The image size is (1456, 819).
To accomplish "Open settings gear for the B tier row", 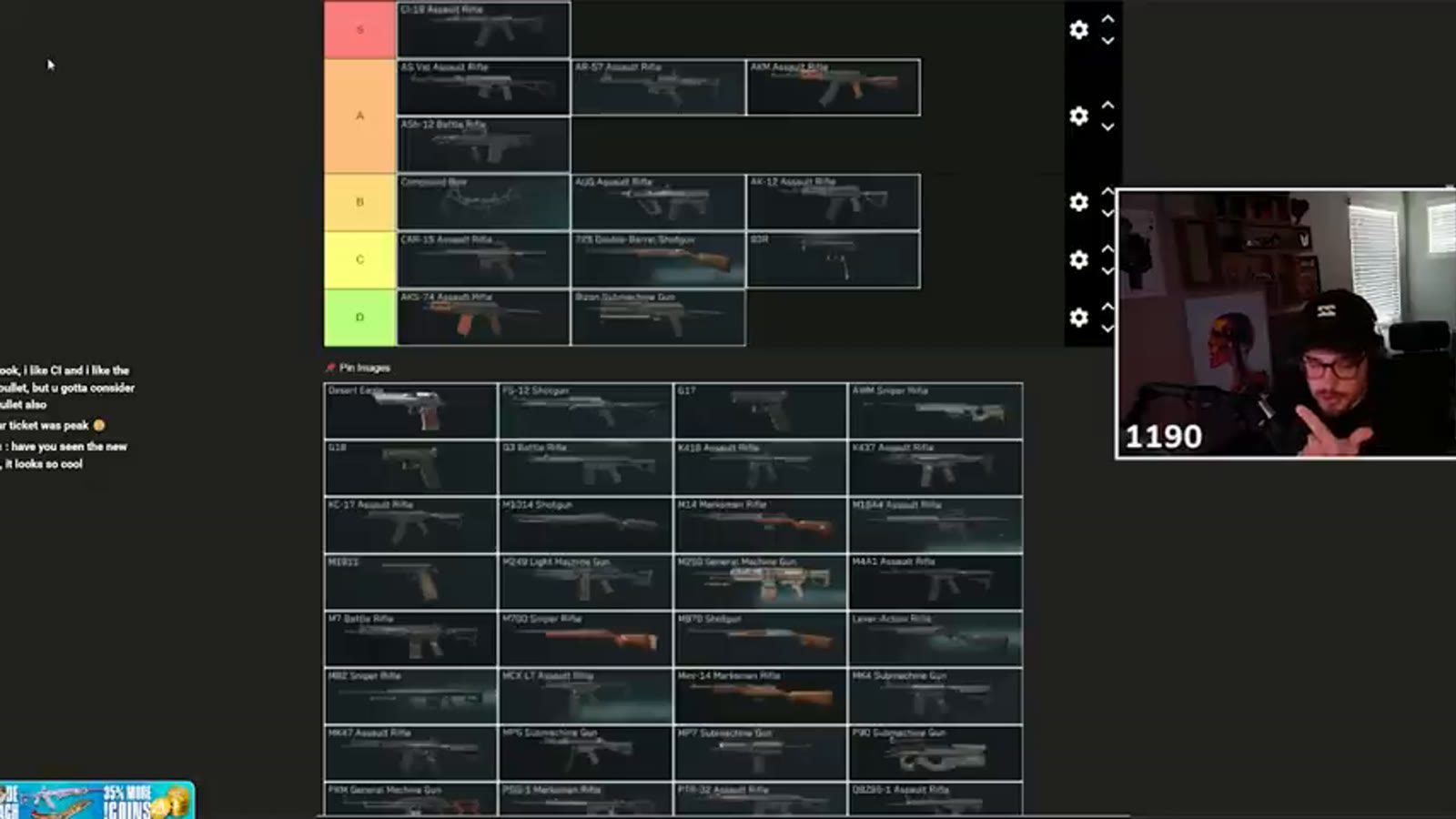I will [x=1078, y=202].
